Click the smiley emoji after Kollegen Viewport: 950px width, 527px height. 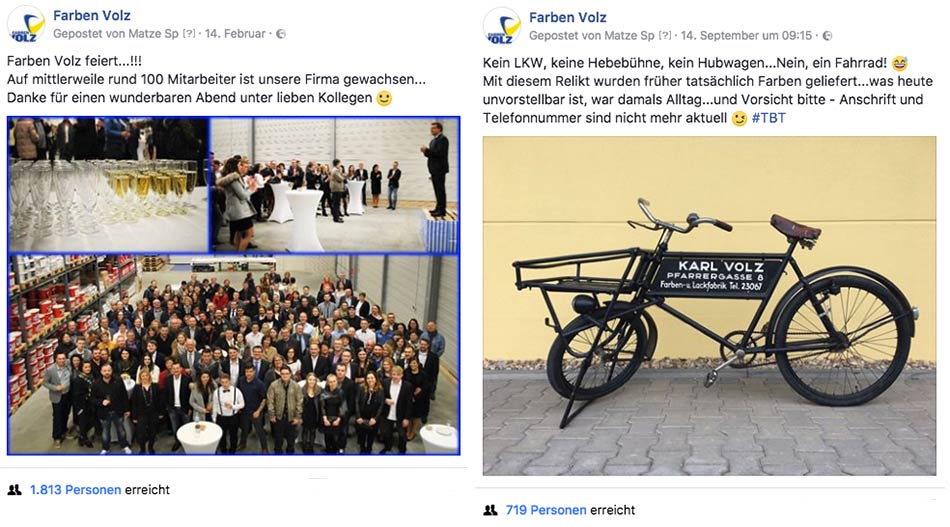click(384, 98)
